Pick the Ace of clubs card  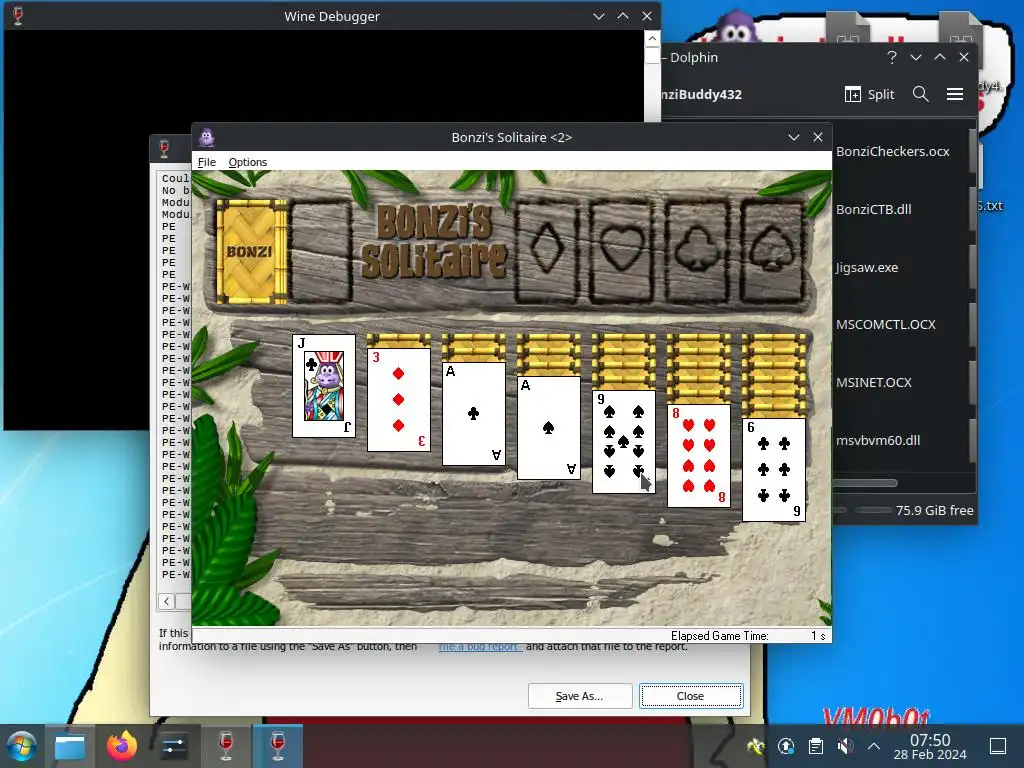tap(473, 414)
